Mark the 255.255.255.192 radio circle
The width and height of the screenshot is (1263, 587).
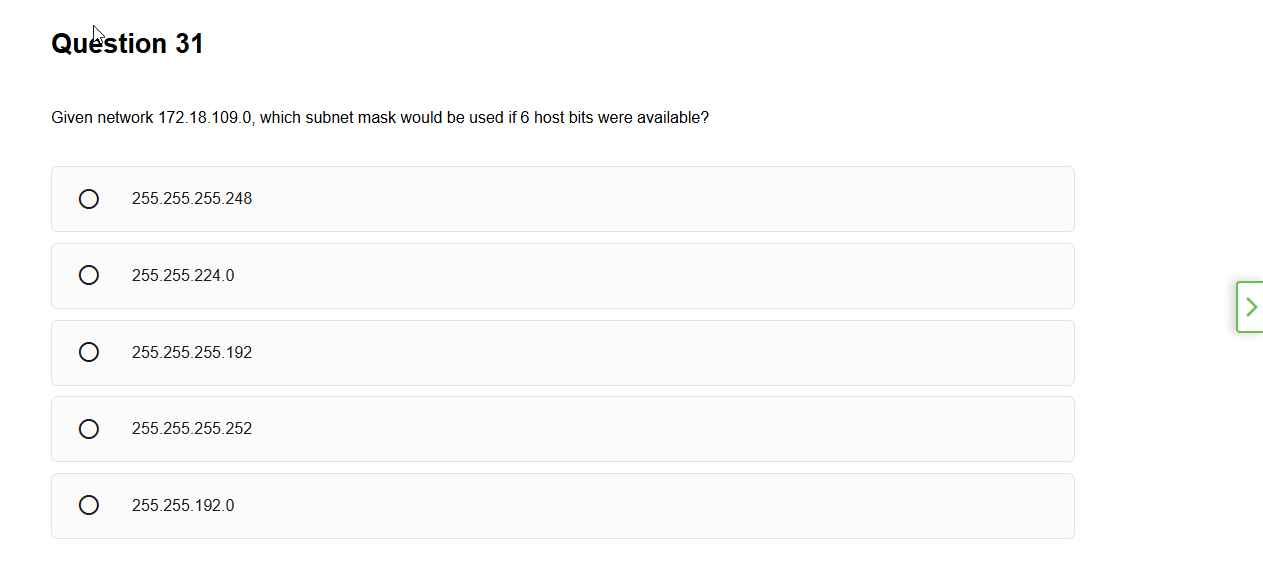click(89, 352)
